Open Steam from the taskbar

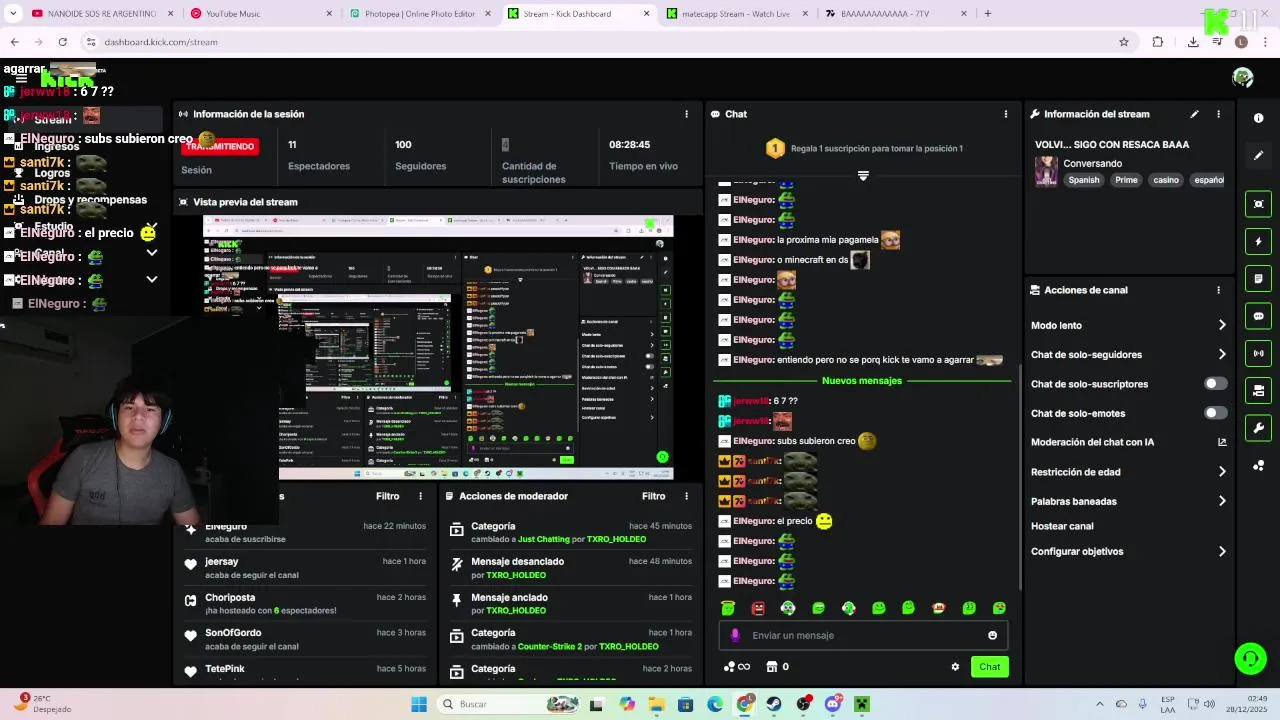[x=774, y=704]
